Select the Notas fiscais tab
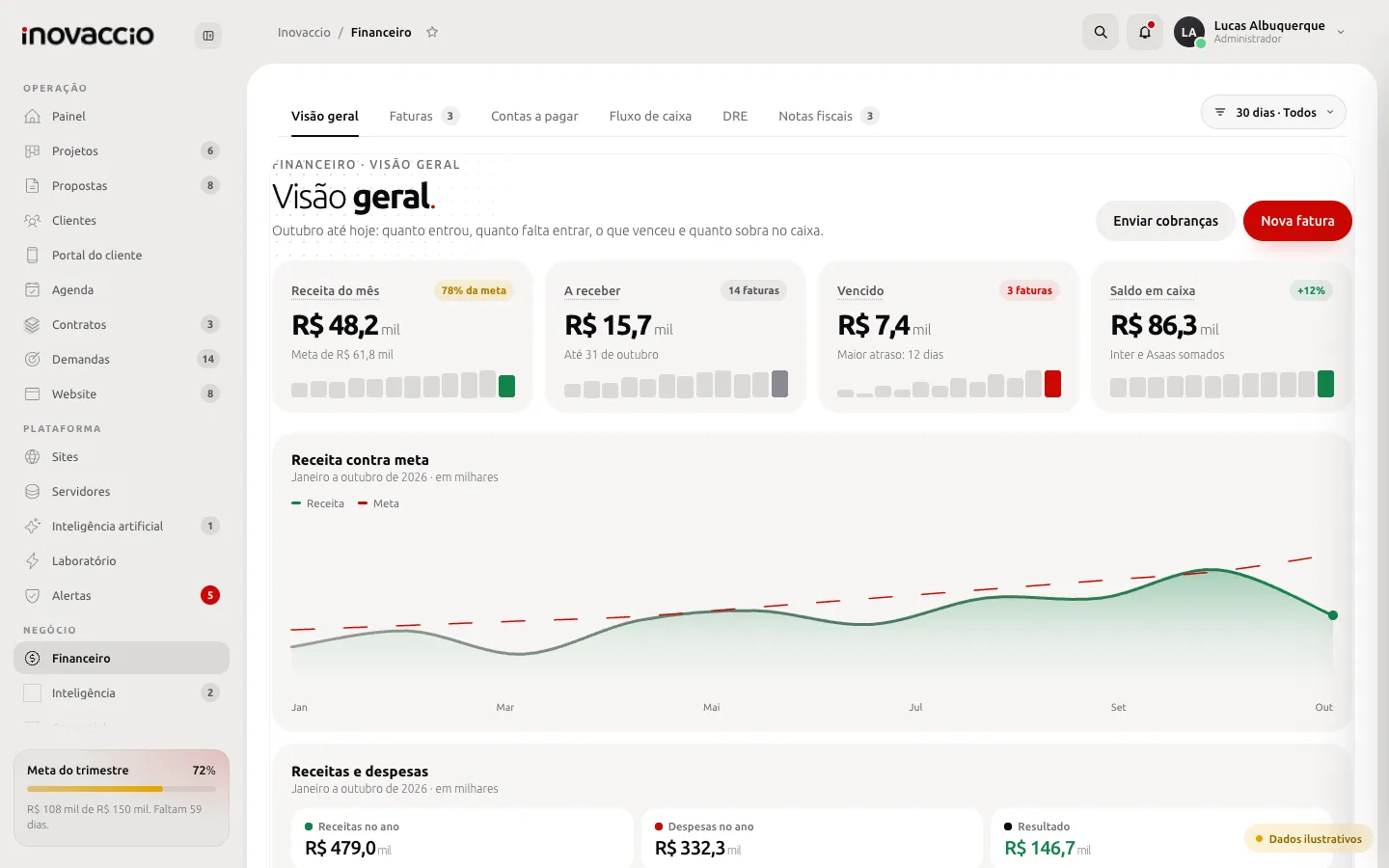Image resolution: width=1389 pixels, height=868 pixels. (x=828, y=116)
